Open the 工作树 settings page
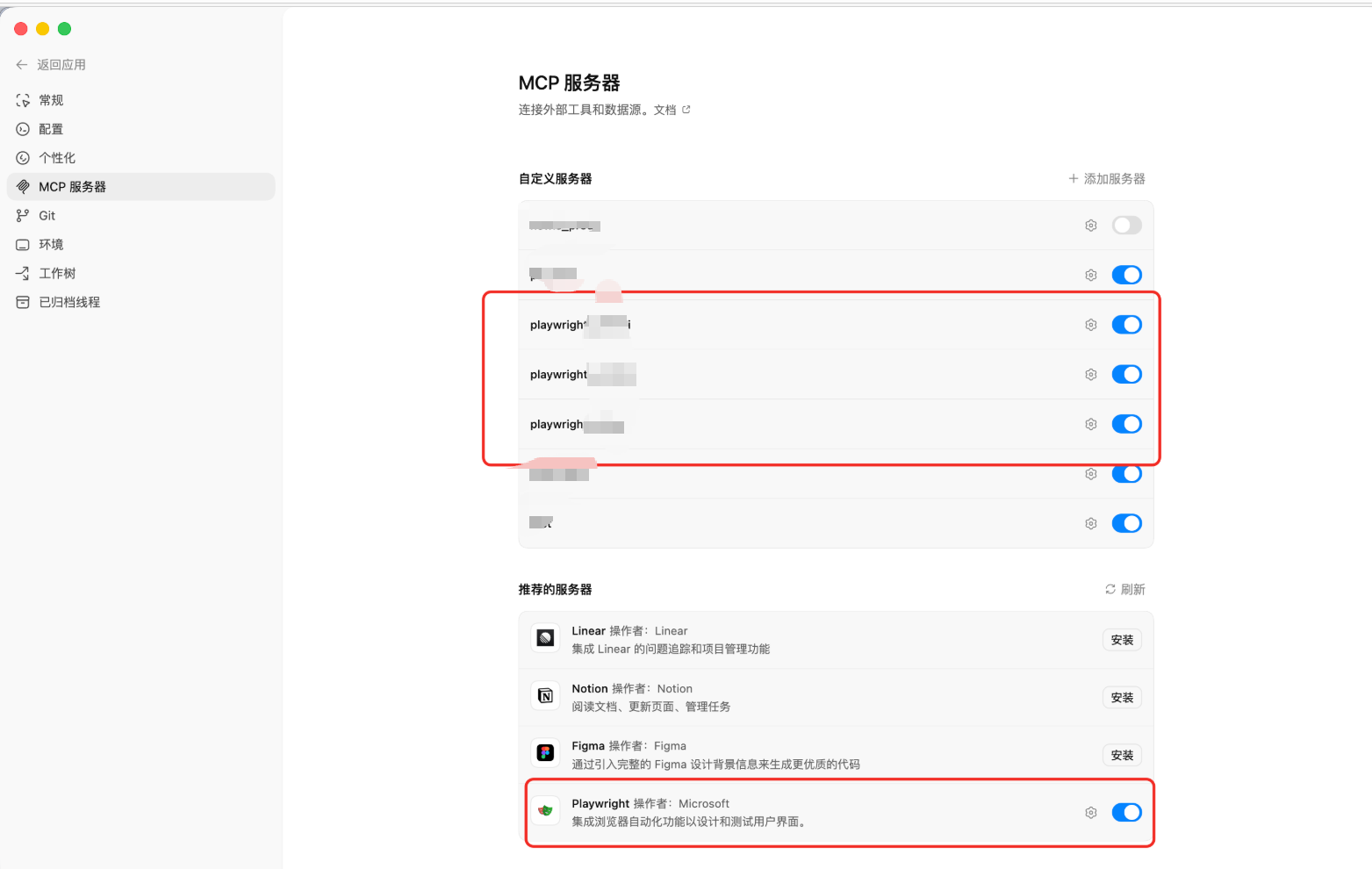 coord(57,274)
